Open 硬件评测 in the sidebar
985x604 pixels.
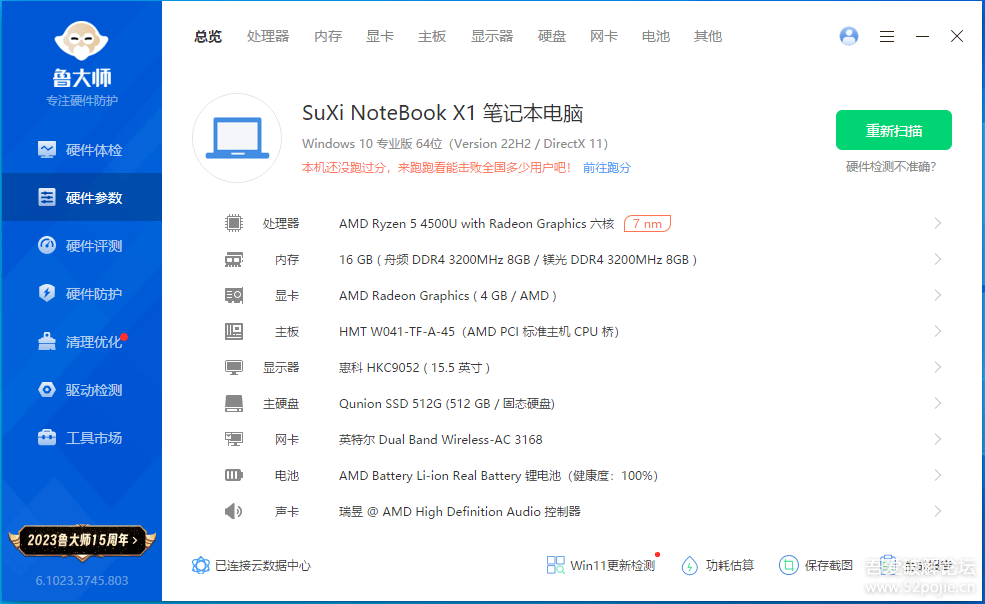81,246
